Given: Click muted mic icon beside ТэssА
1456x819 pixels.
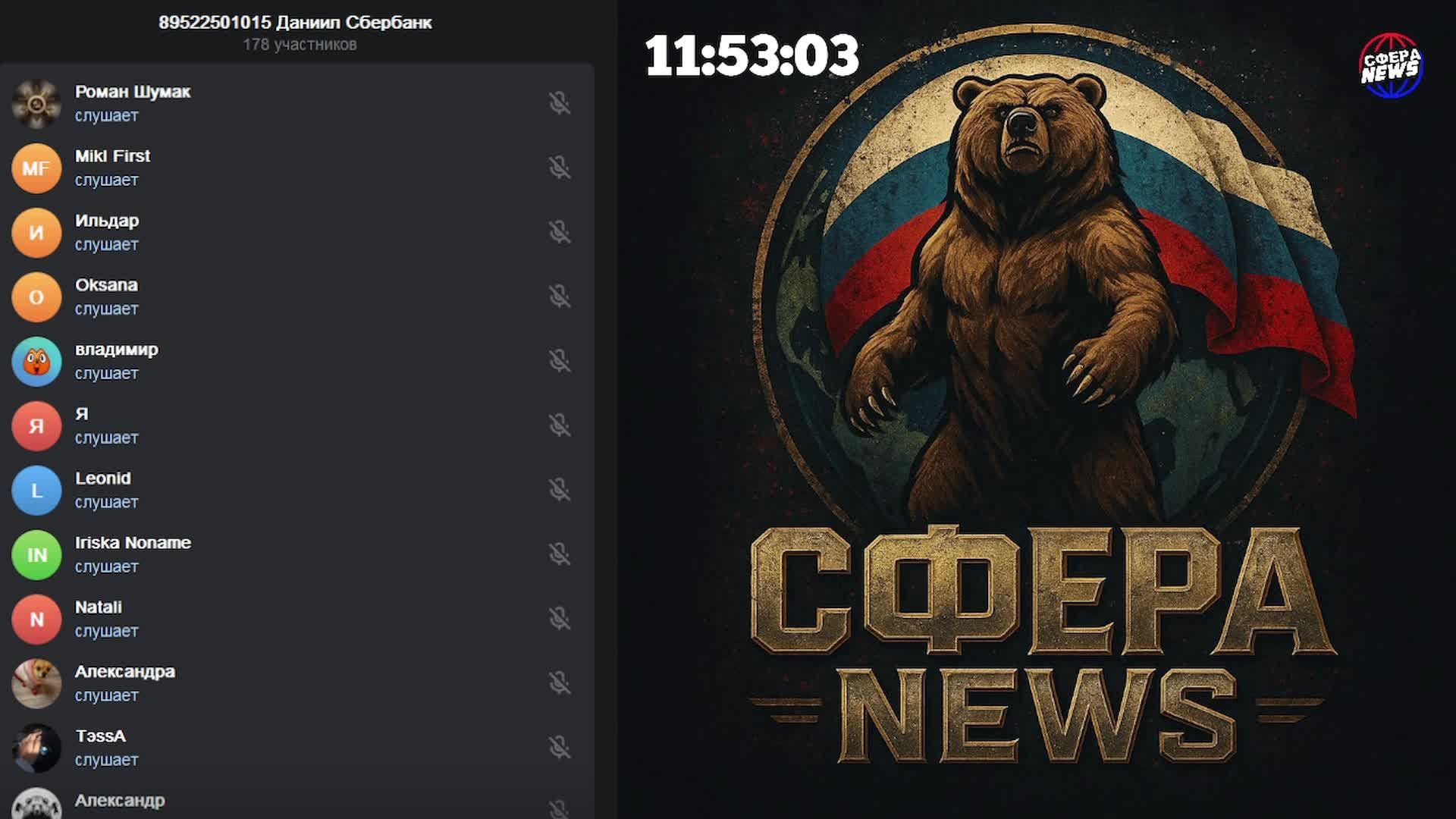Looking at the screenshot, I should [x=560, y=748].
